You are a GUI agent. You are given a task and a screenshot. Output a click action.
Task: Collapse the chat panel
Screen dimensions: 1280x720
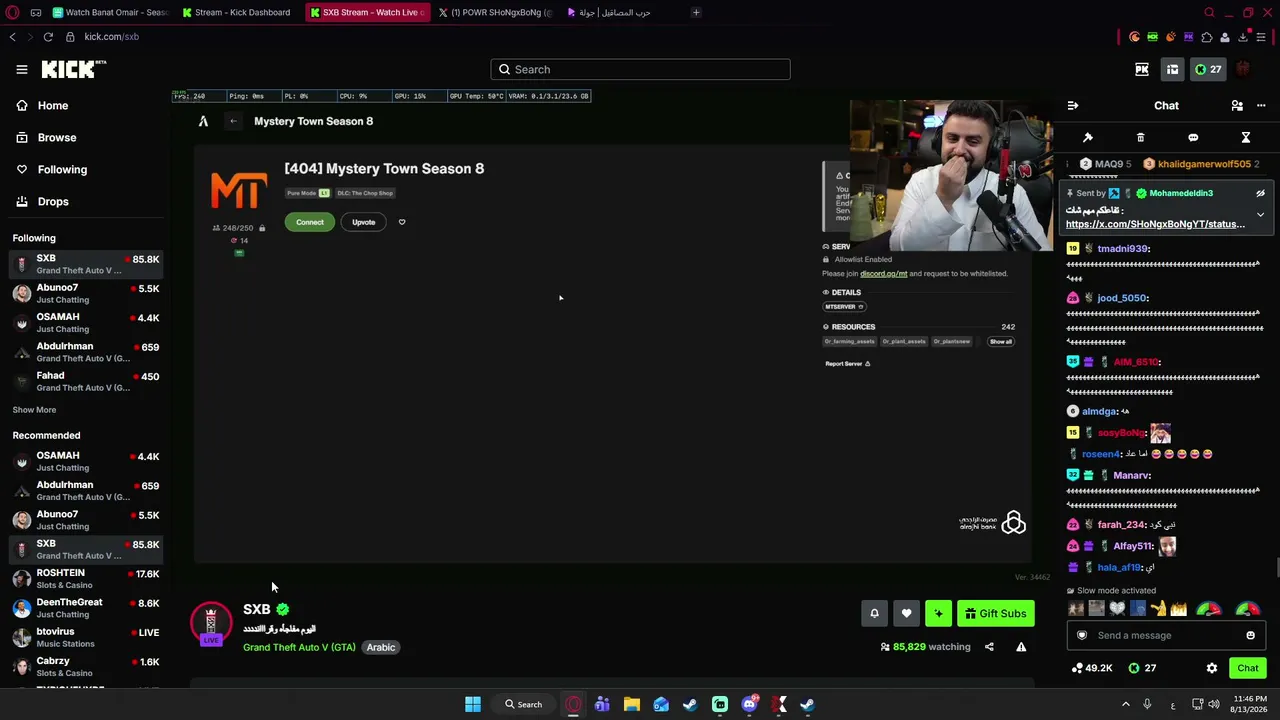pos(1073,105)
